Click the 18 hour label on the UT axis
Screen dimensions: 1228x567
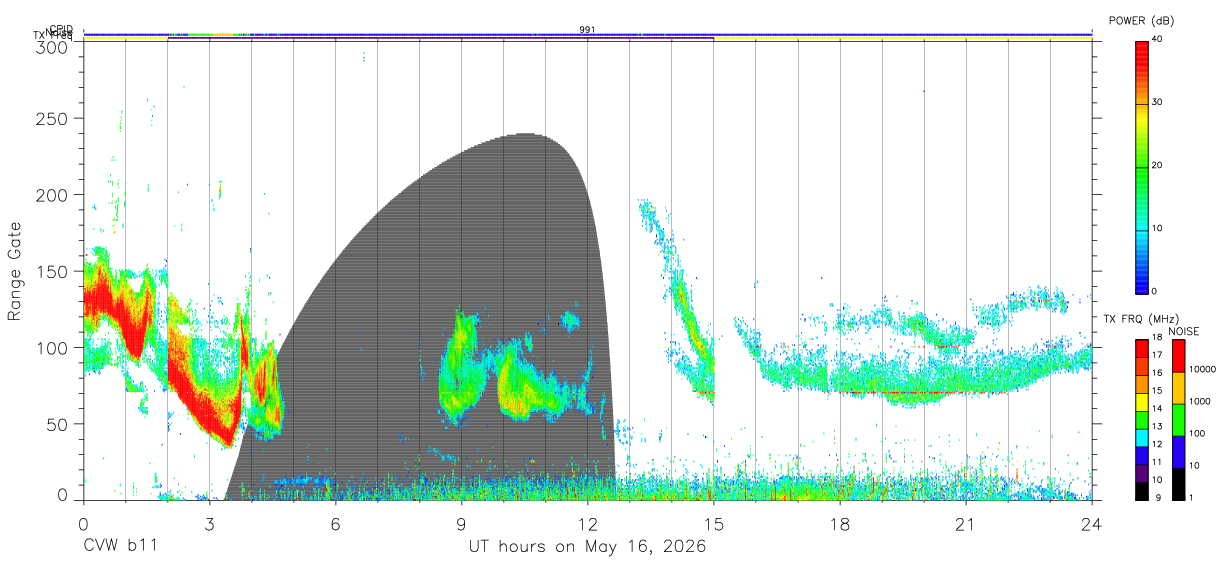840,523
